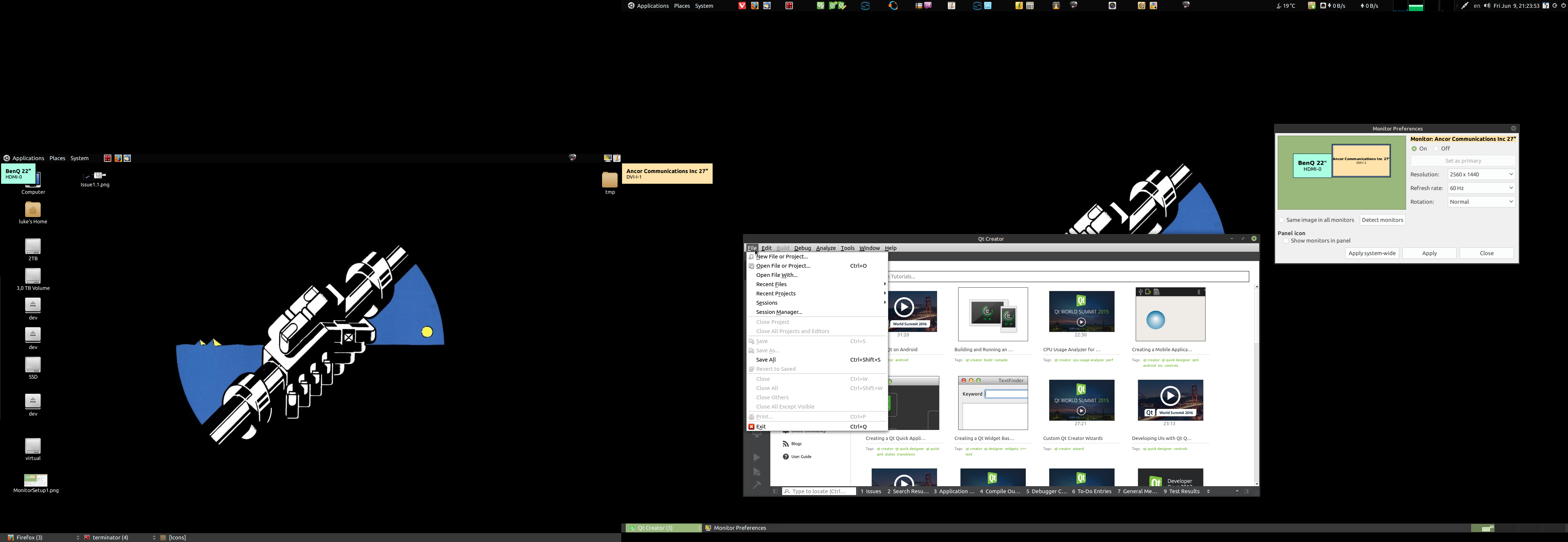Open the Tools menu in Qt Creator
1568x542 pixels.
point(847,248)
